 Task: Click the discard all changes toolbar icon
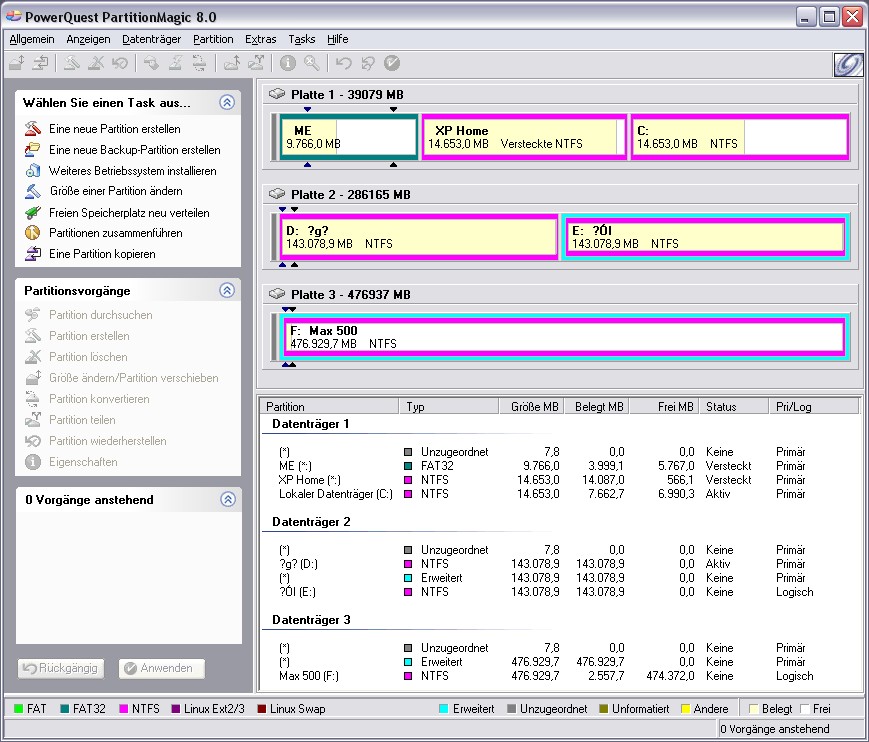tap(368, 63)
